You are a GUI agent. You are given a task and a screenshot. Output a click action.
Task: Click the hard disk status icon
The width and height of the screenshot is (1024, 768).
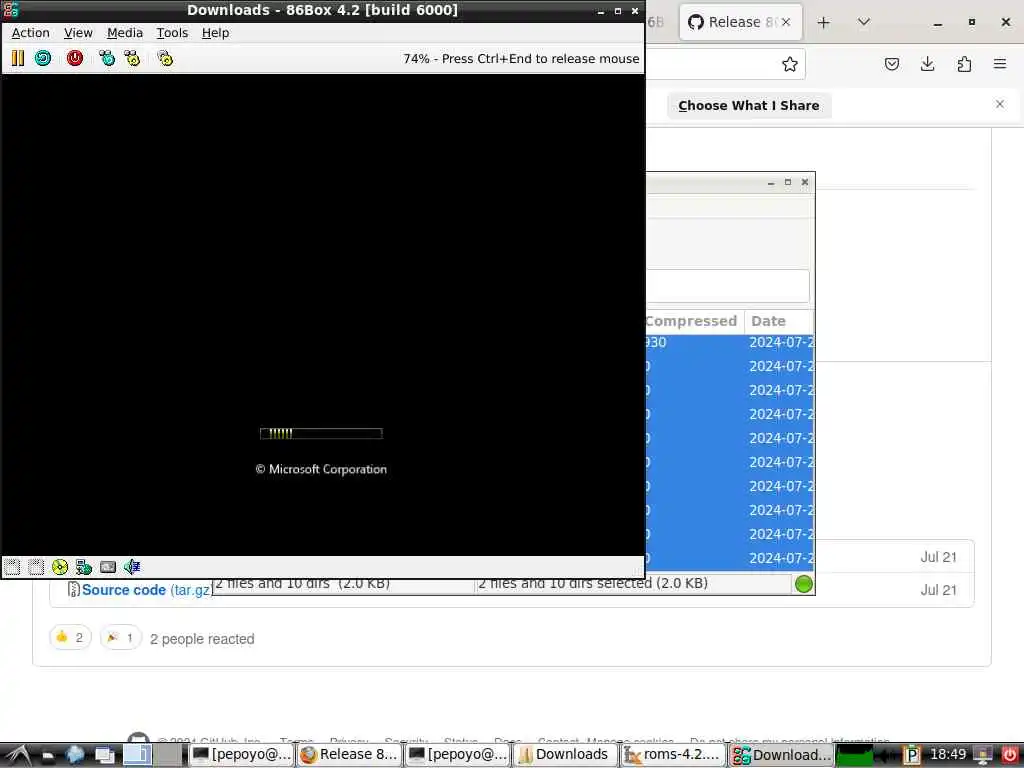108,567
